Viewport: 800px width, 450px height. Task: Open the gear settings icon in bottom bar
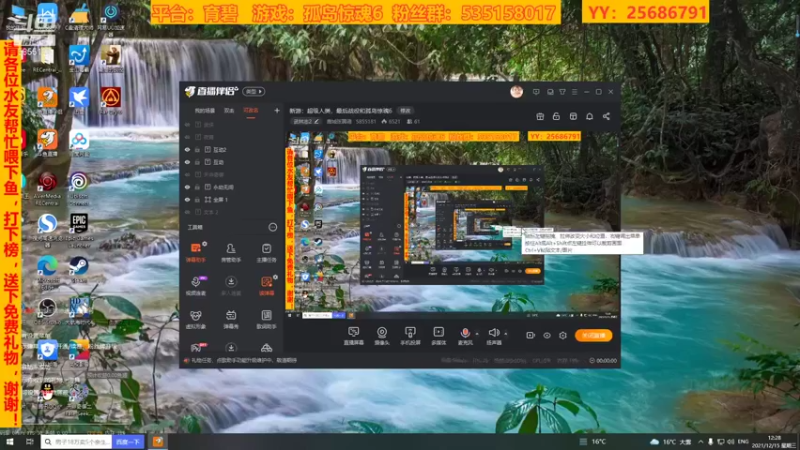(563, 335)
